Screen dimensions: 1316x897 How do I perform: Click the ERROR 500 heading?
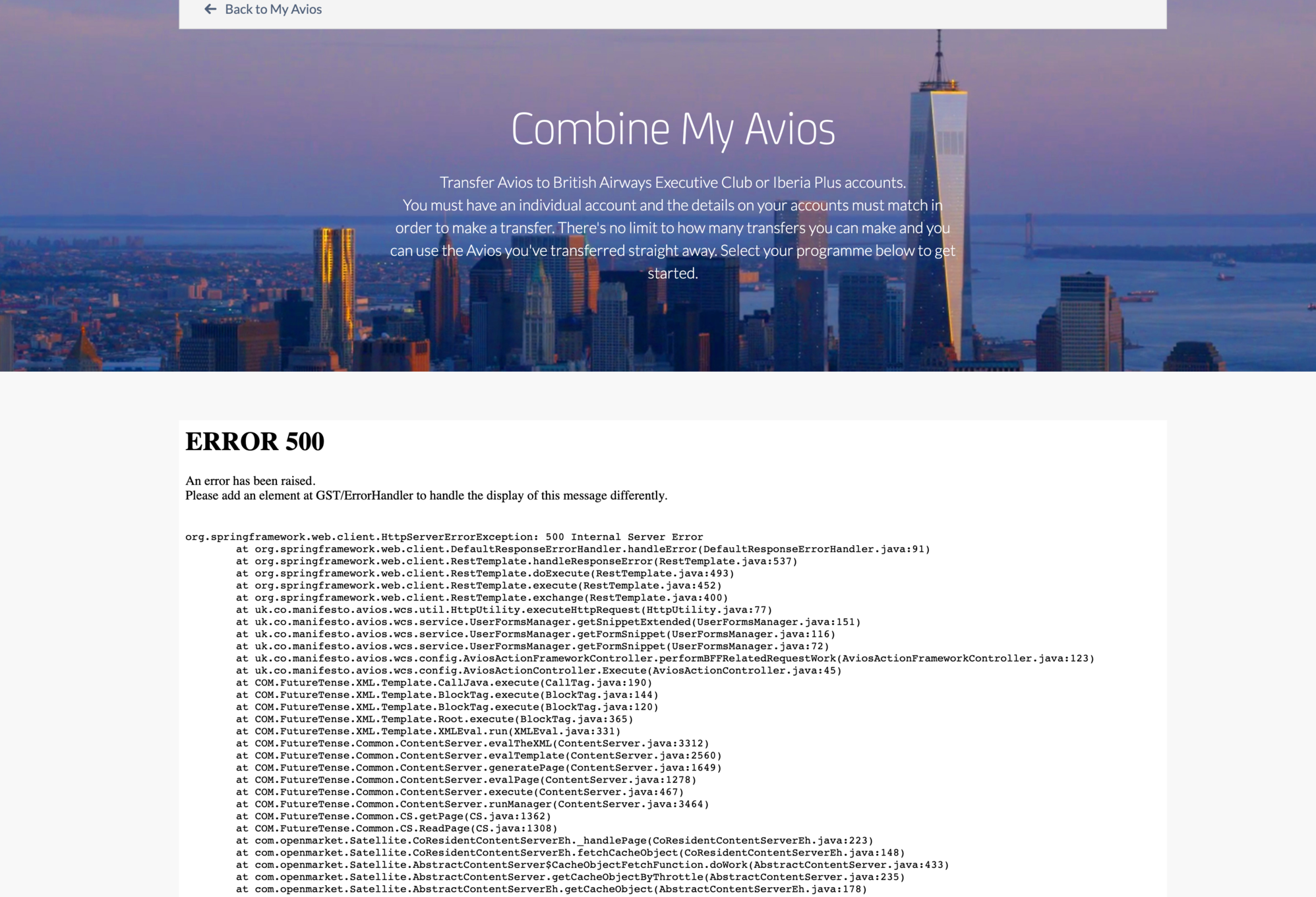tap(254, 442)
